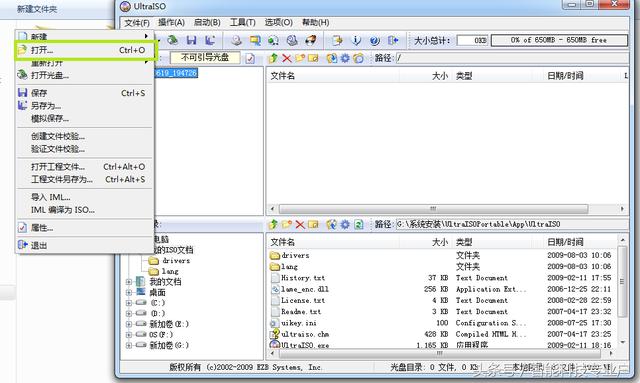Expand the (D:) drive node

pyautogui.click(x=129, y=314)
